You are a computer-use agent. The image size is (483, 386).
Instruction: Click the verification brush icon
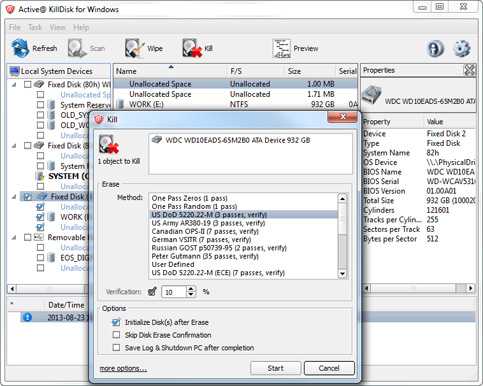152,292
